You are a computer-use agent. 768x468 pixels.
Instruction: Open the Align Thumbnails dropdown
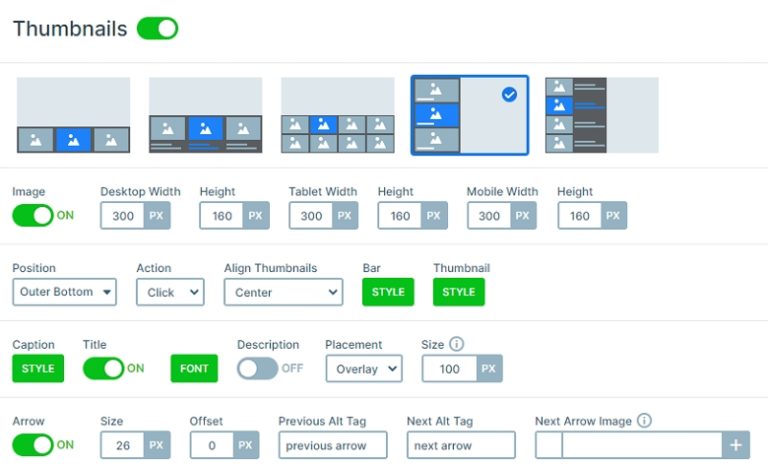coord(283,292)
